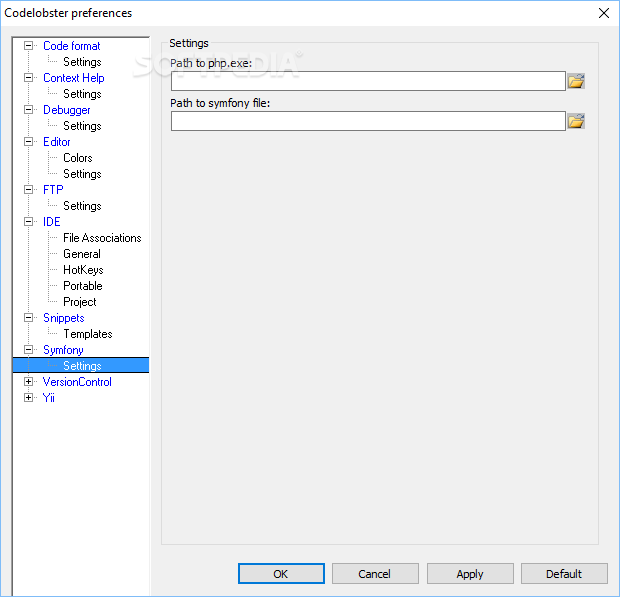
Task: Click the Apply button
Action: click(470, 574)
